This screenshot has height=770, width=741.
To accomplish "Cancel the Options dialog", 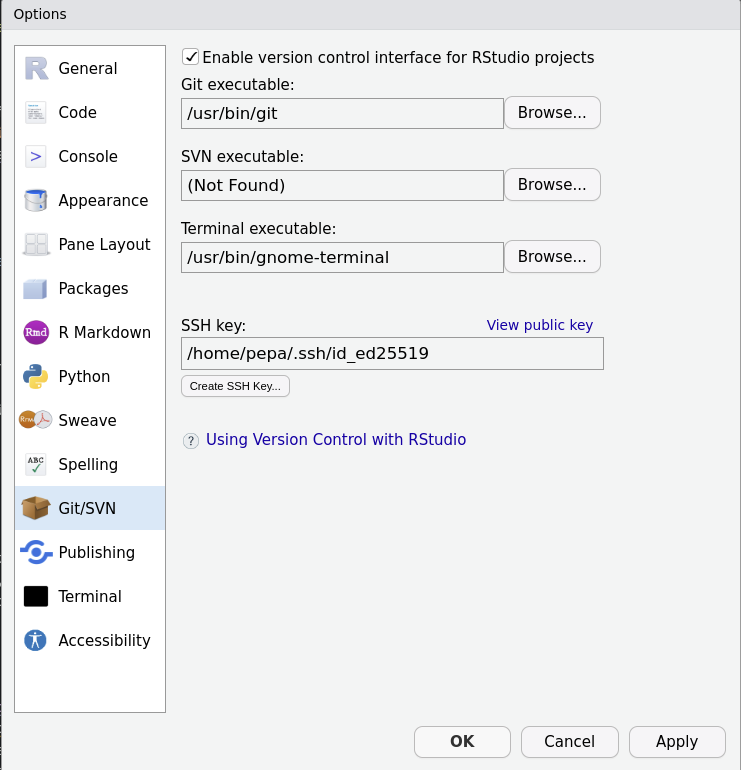I will [x=570, y=742].
